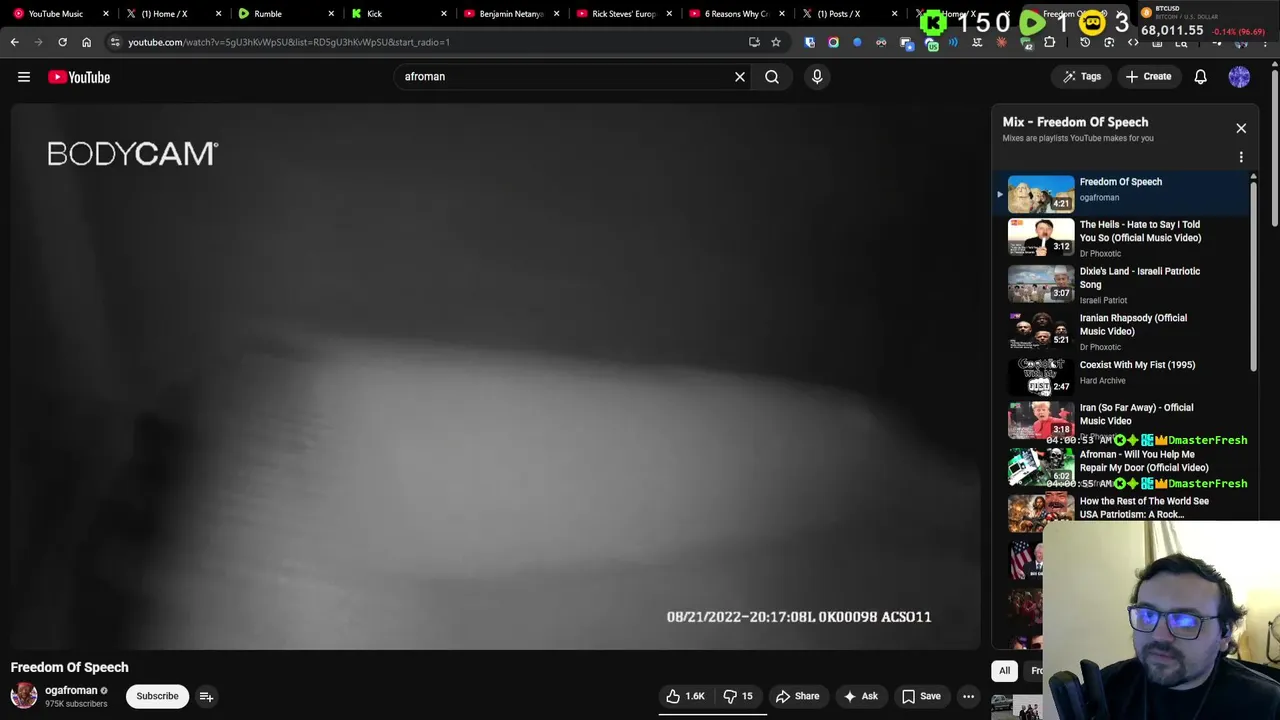This screenshot has width=1280, height=720.
Task: Play Iran (So Far Away) Official Music Video
Action: [1122, 420]
